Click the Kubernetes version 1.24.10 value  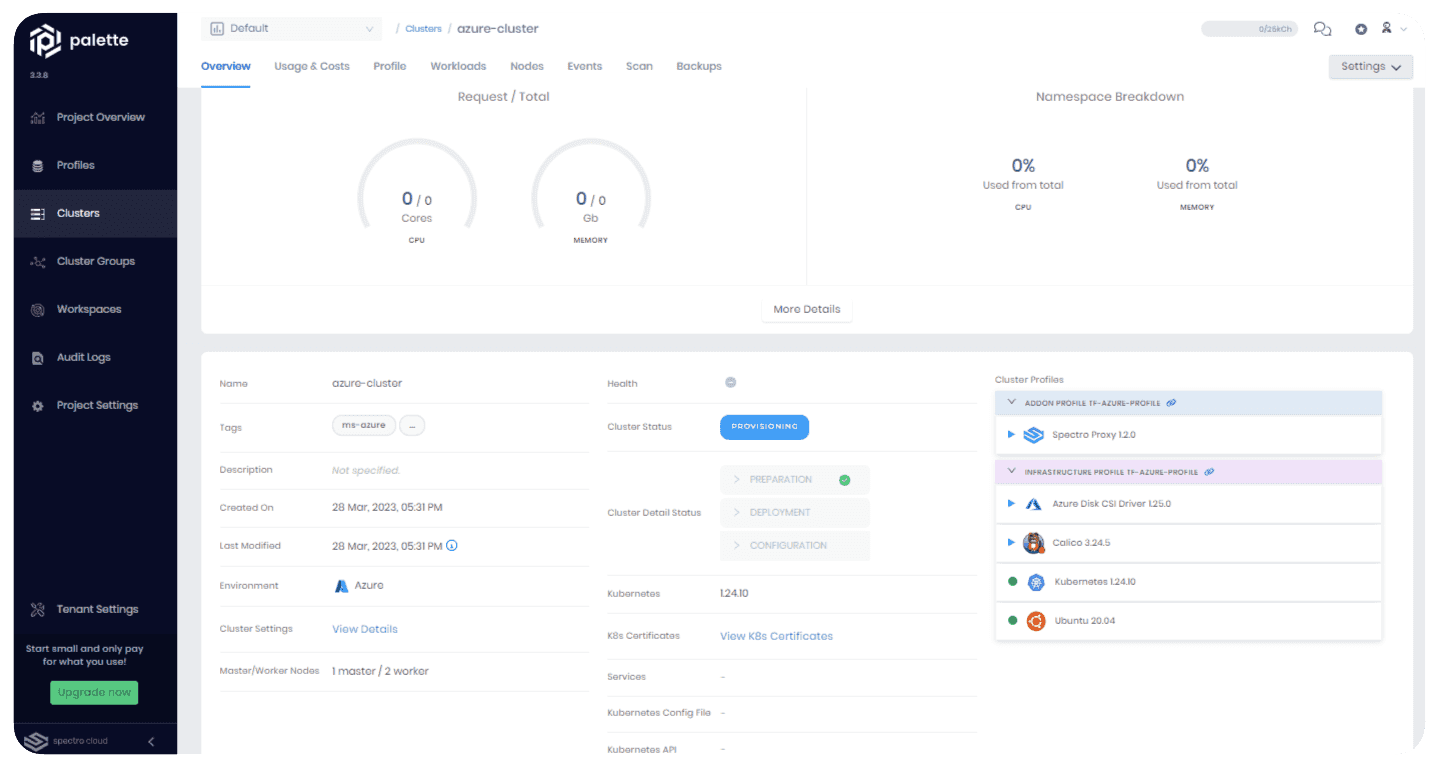click(x=734, y=594)
